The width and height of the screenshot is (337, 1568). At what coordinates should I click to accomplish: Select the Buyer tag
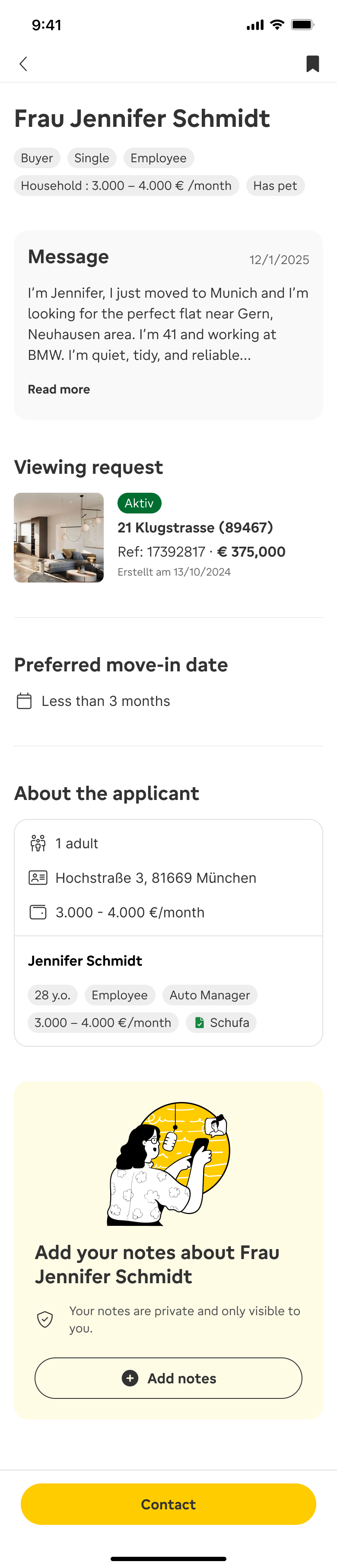point(37,158)
